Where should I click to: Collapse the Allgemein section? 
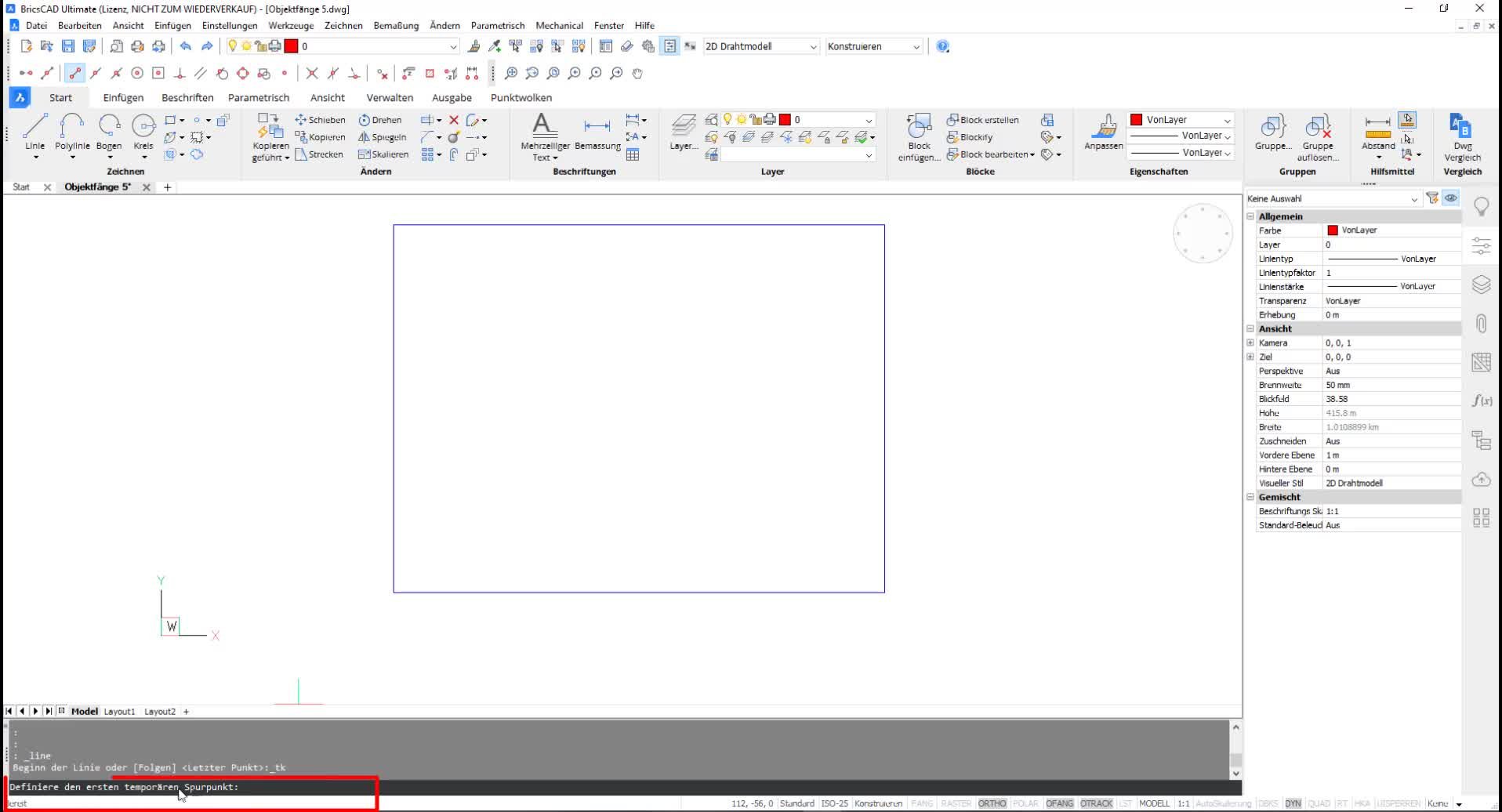point(1250,216)
